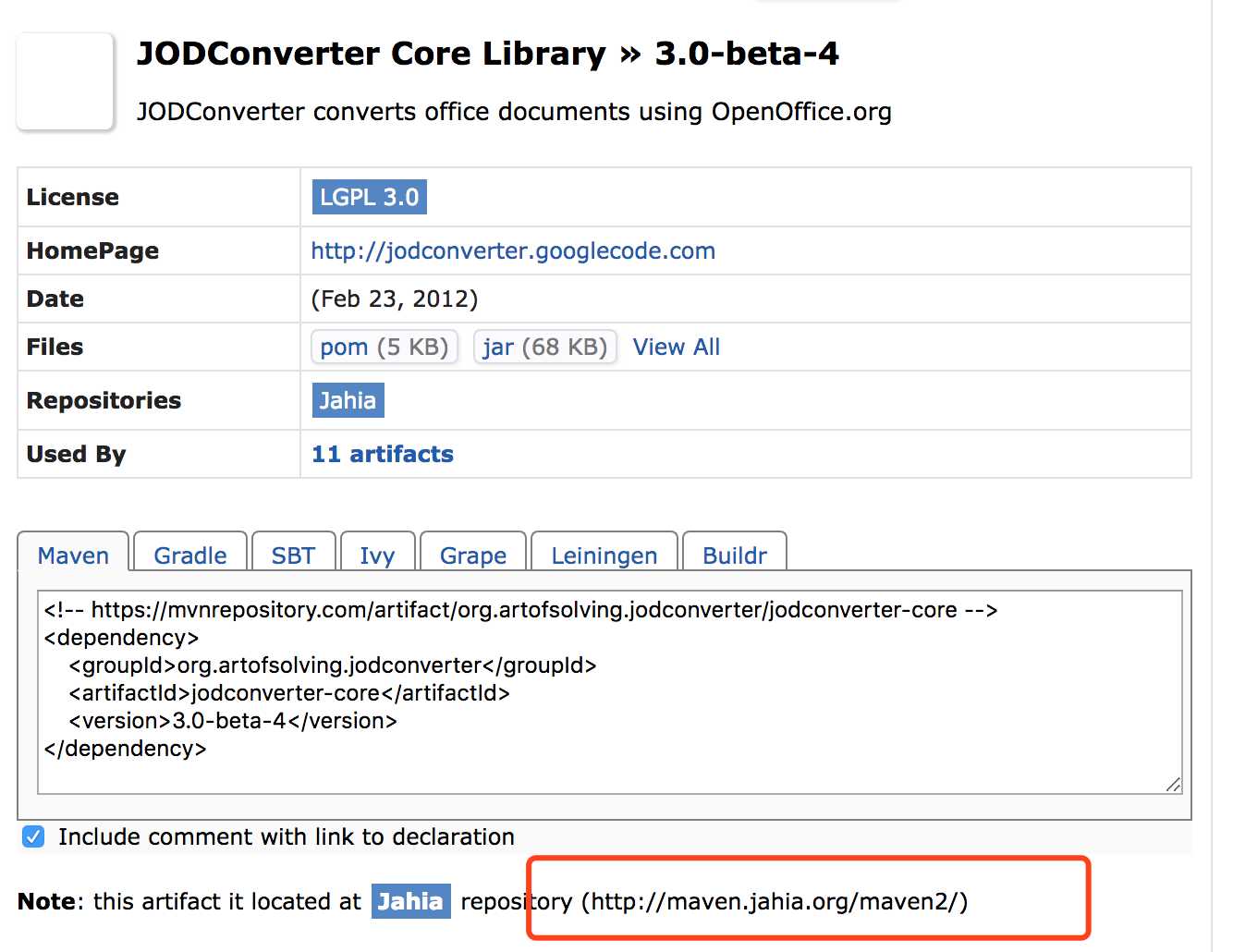Screen dimensions: 1233x952
Task: Open the jodconverter.googlecode.com homepage link
Action: pyautogui.click(x=513, y=250)
